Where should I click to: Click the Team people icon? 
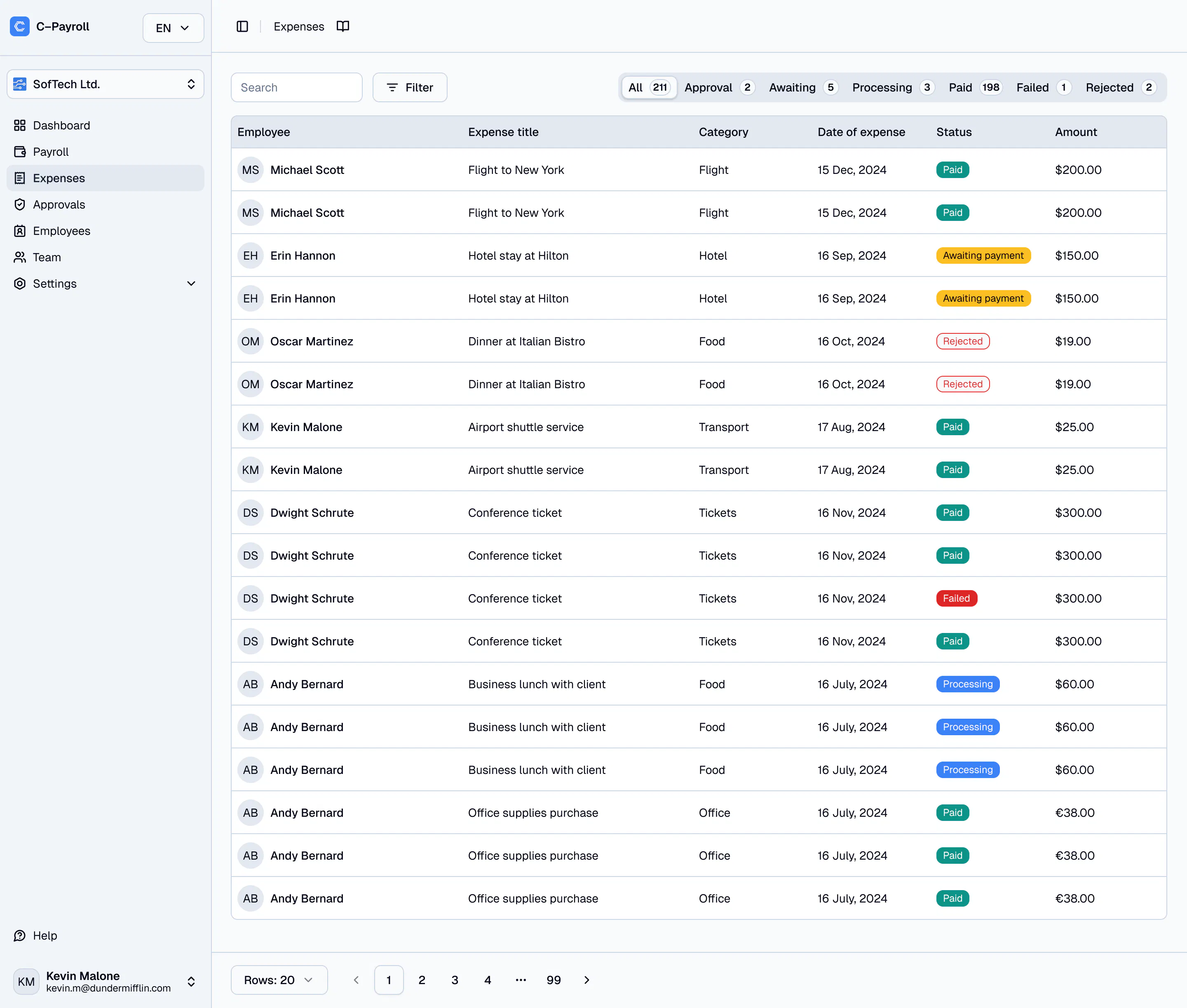point(20,257)
